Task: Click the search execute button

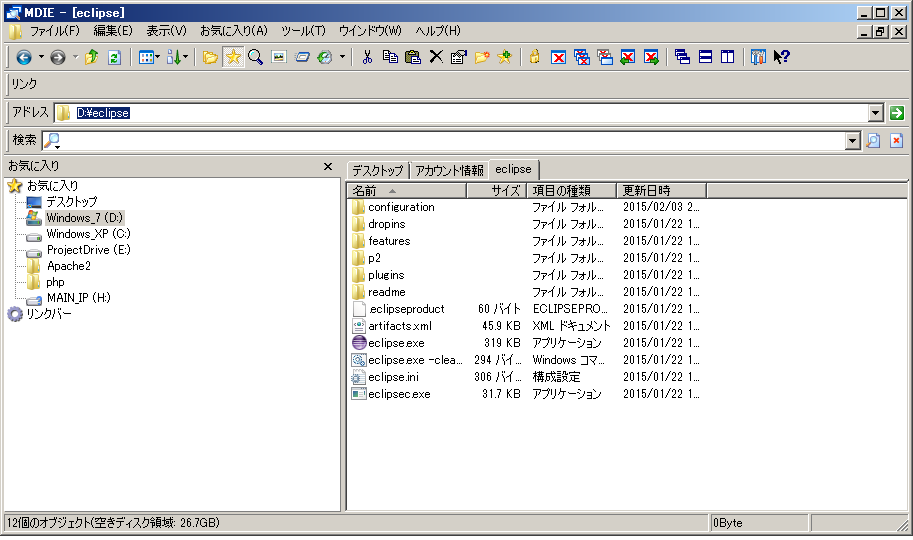Action: pyautogui.click(x=873, y=140)
